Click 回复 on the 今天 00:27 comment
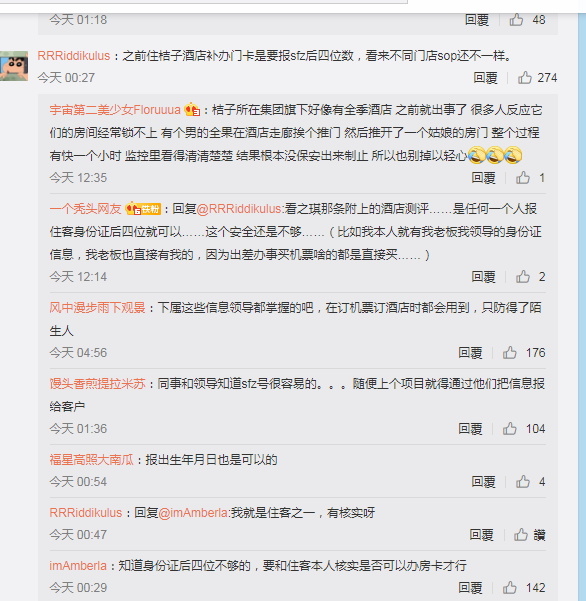The image size is (586, 601). pos(485,78)
